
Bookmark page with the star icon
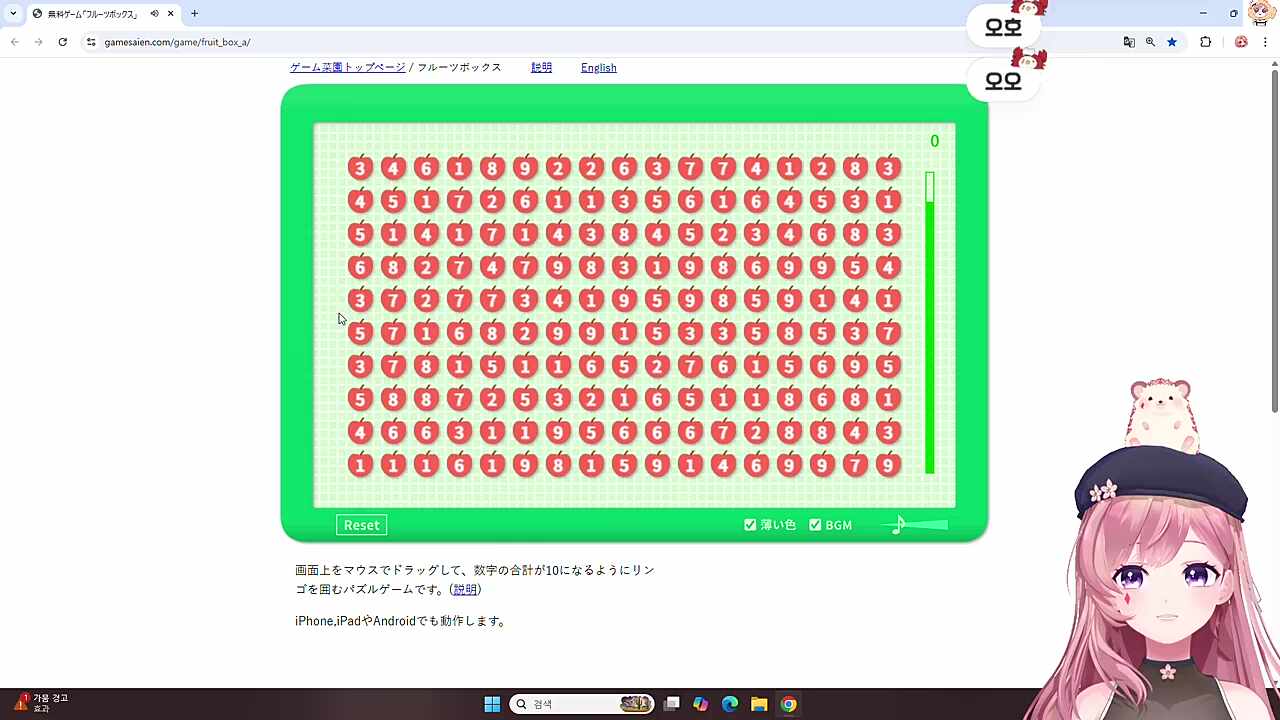[1172, 42]
